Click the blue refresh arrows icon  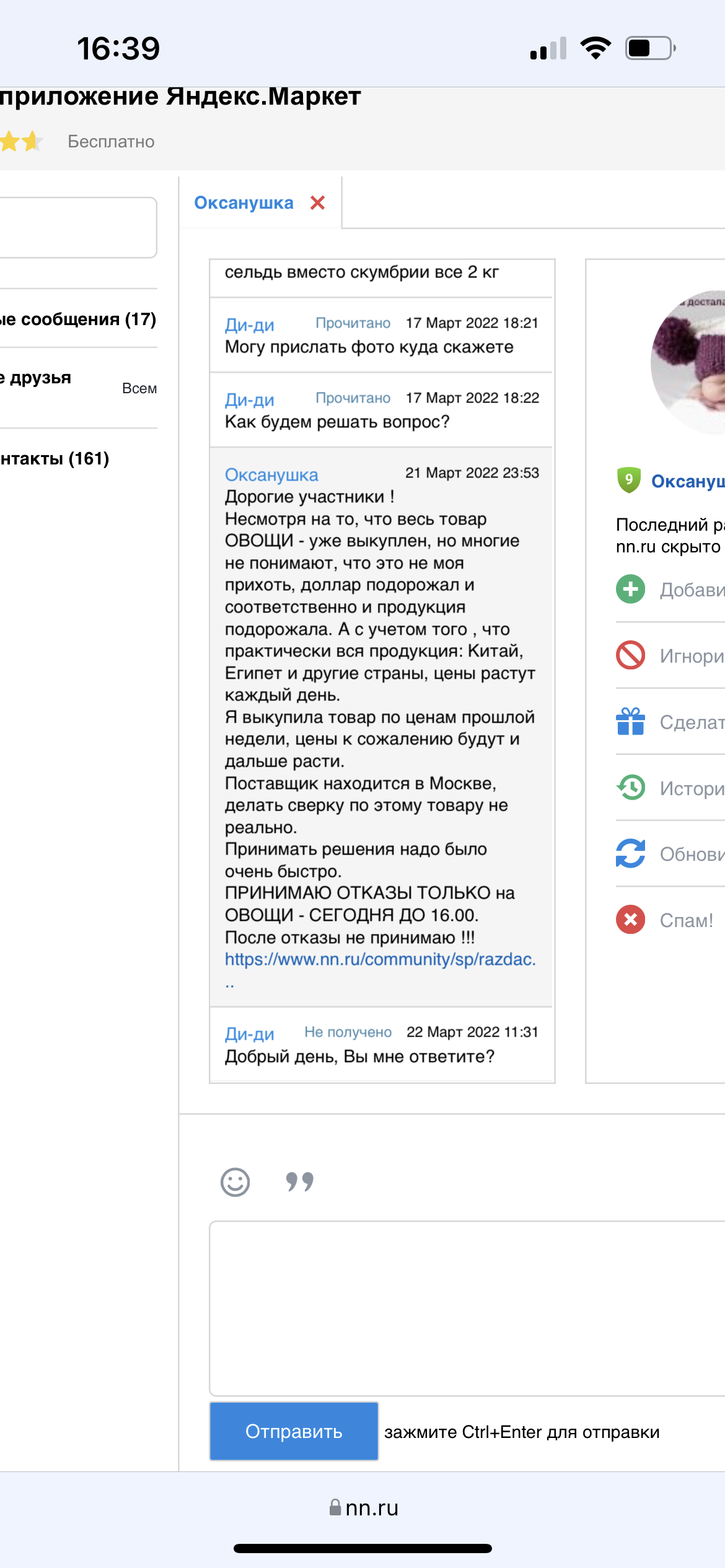[631, 853]
